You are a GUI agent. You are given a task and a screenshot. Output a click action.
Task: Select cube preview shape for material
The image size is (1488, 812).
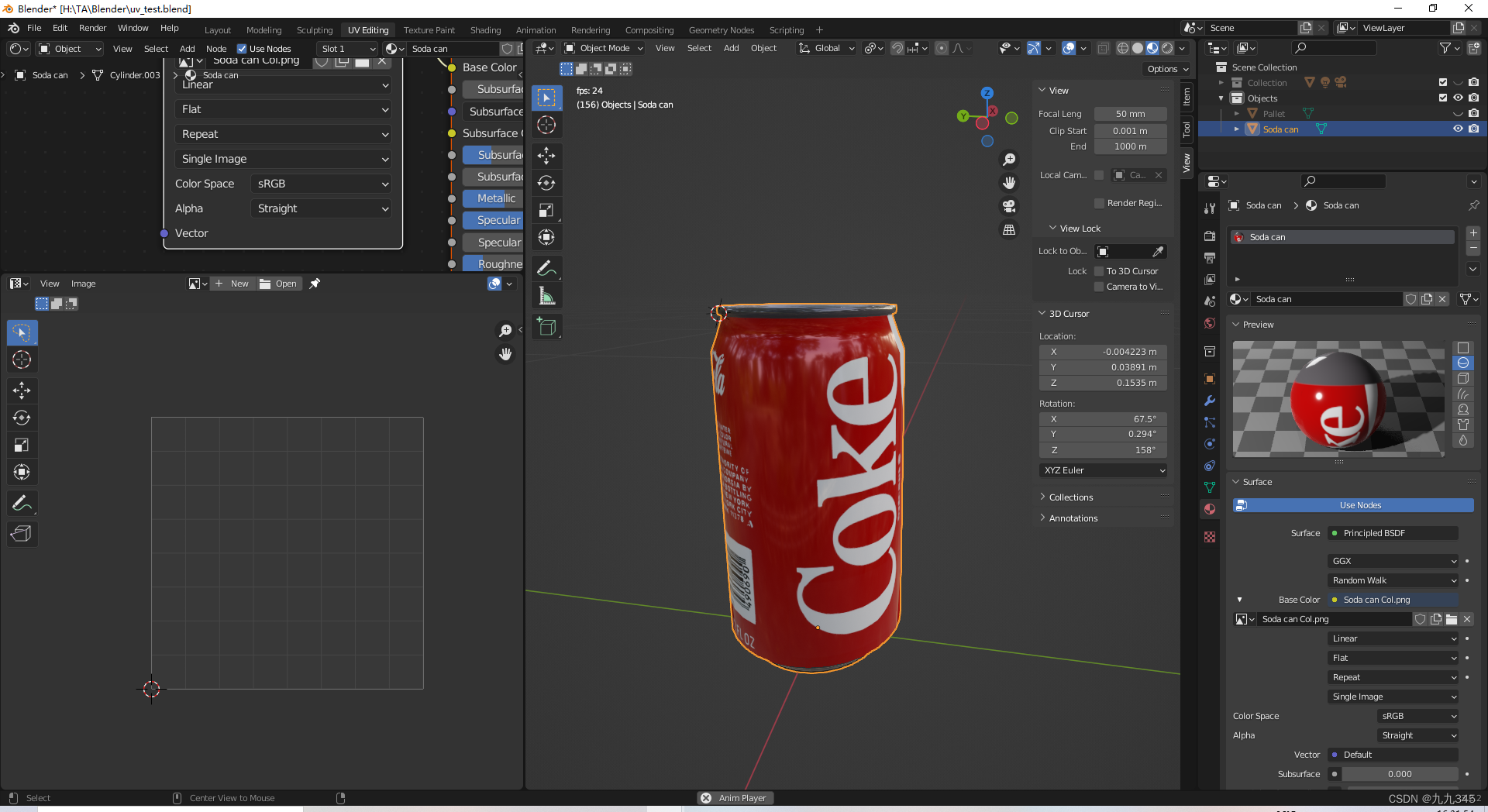[x=1463, y=378]
